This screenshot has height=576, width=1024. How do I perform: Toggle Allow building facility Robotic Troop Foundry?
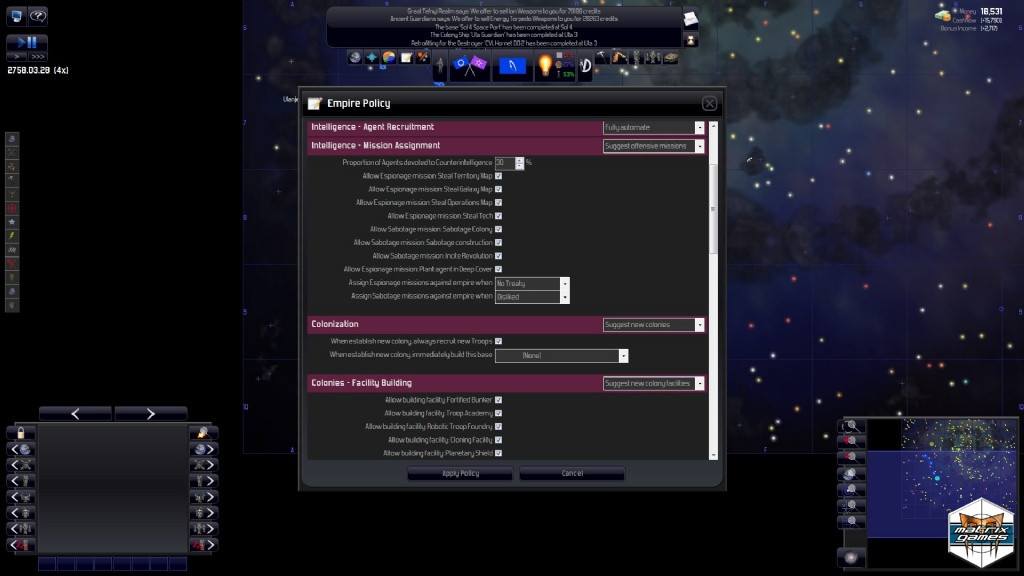tap(498, 426)
